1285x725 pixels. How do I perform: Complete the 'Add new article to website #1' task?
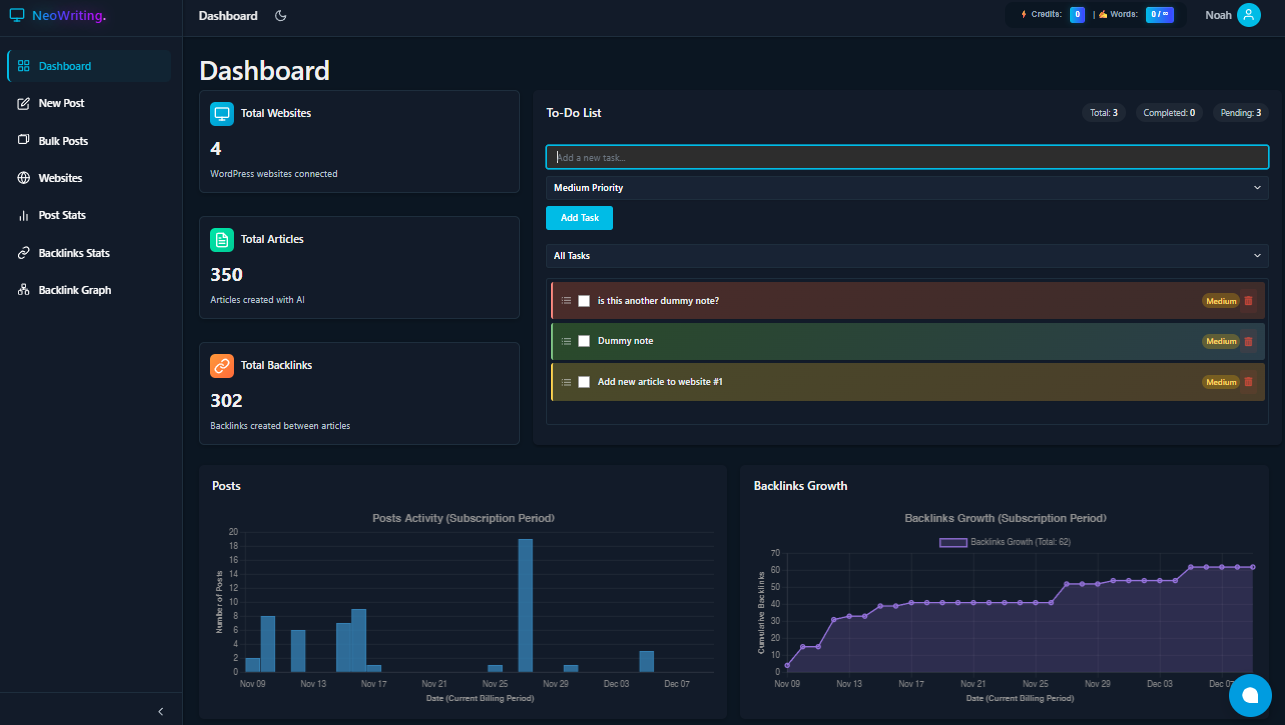(584, 381)
